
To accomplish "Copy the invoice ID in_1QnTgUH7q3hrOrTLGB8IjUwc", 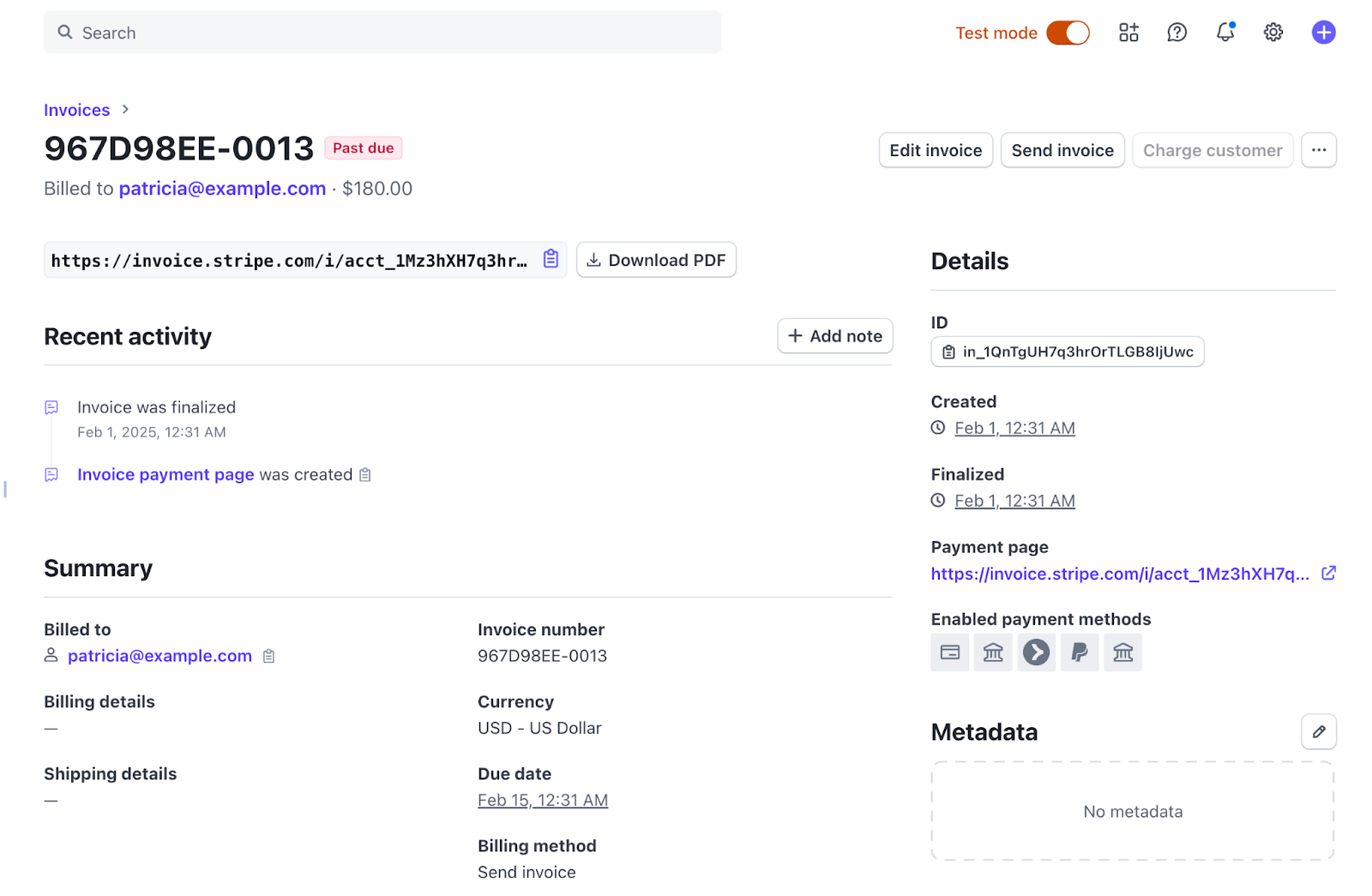I will pos(1068,352).
